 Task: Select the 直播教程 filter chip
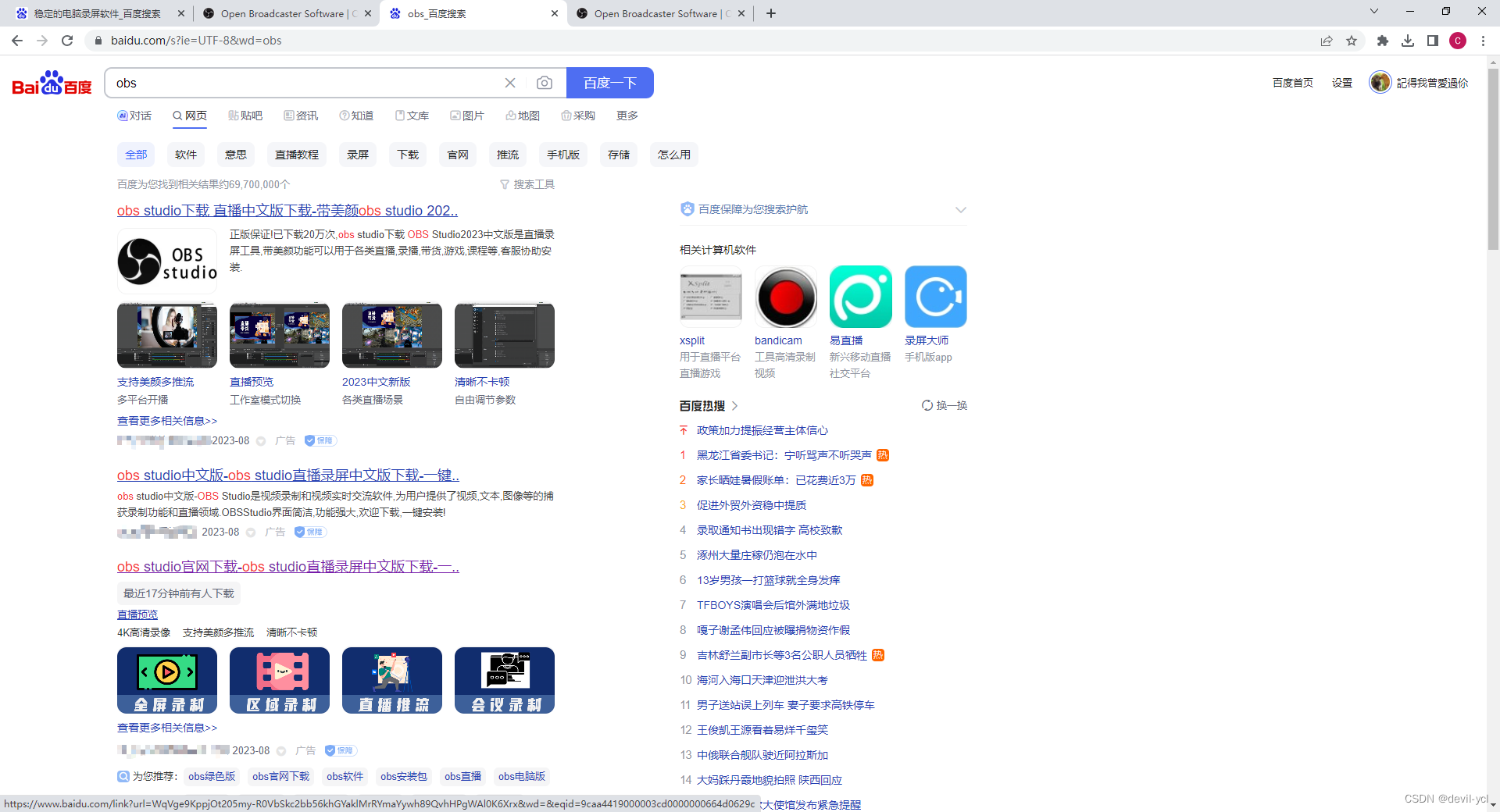[296, 154]
